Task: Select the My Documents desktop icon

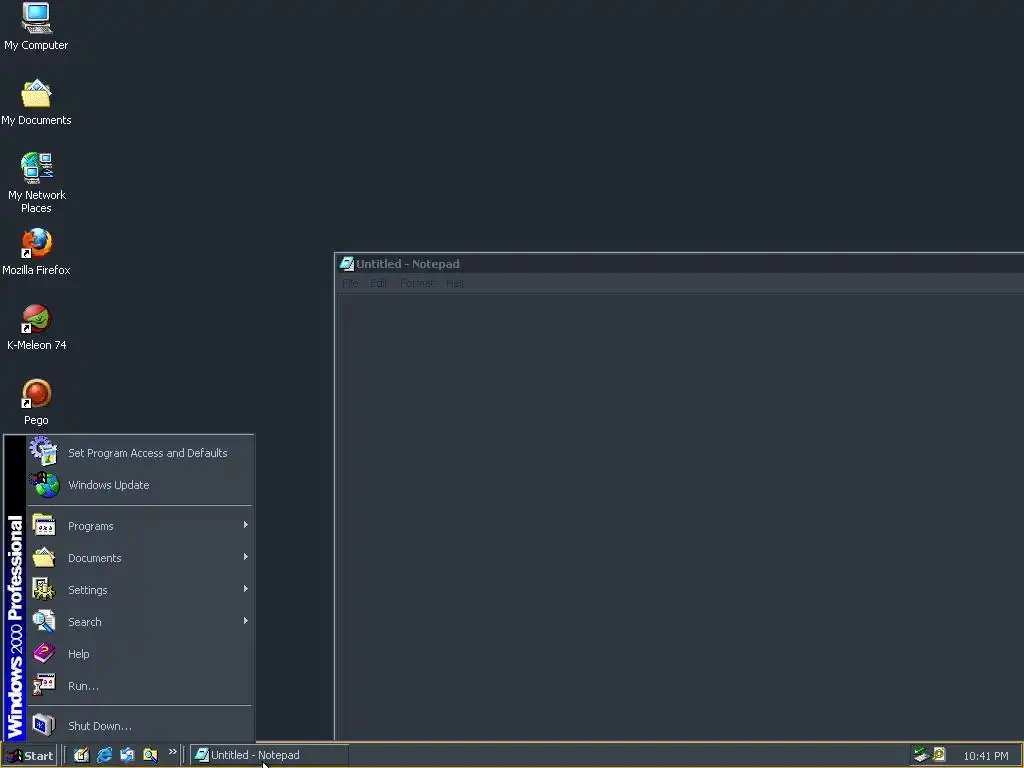Action: click(x=36, y=102)
